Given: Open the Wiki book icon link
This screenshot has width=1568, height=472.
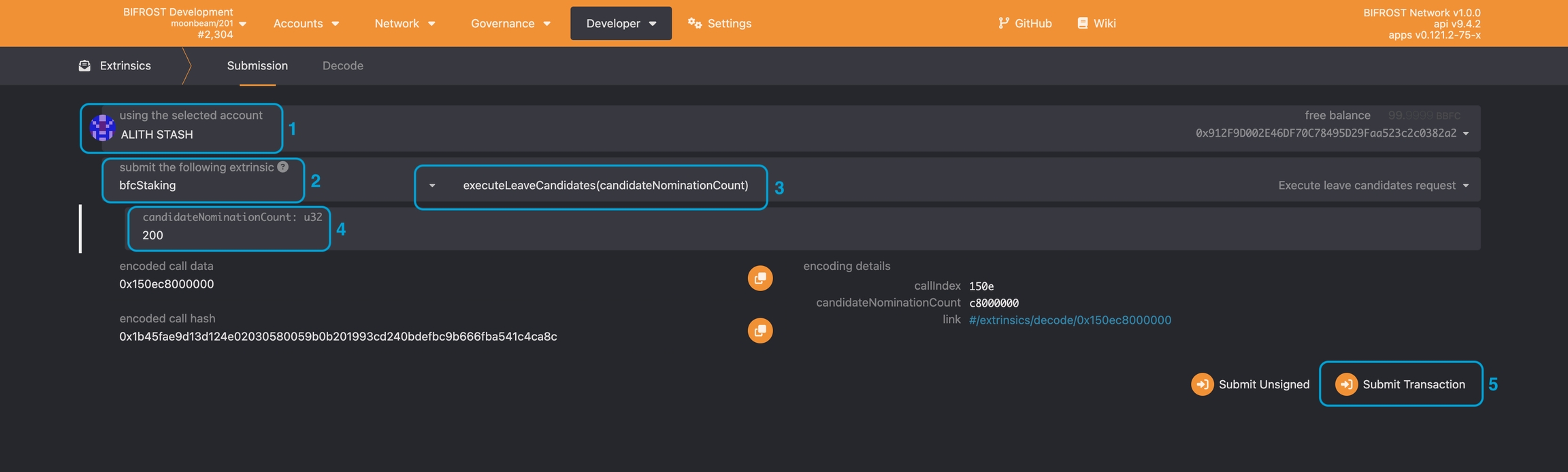Looking at the screenshot, I should tap(1082, 23).
